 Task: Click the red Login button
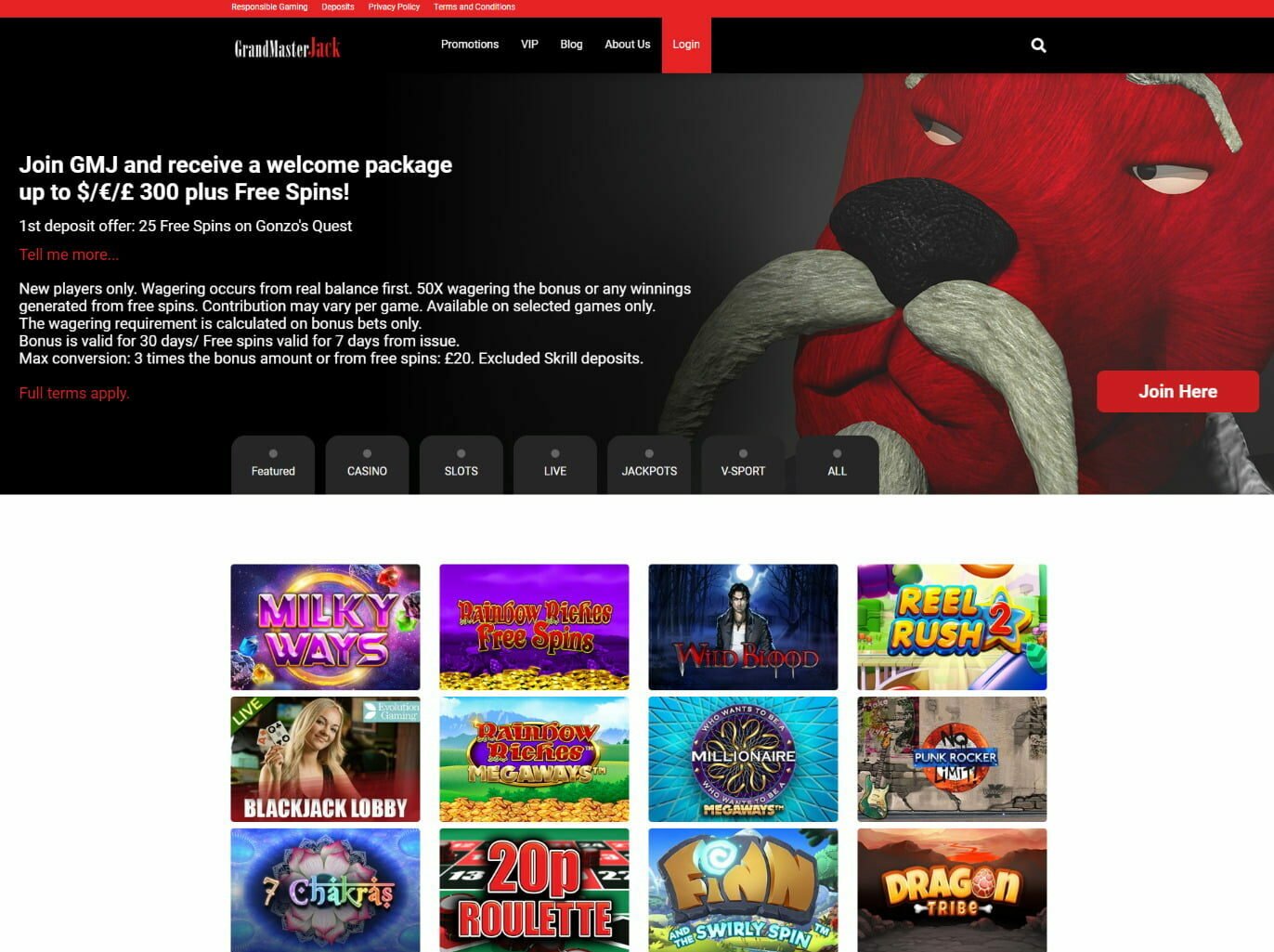(686, 45)
